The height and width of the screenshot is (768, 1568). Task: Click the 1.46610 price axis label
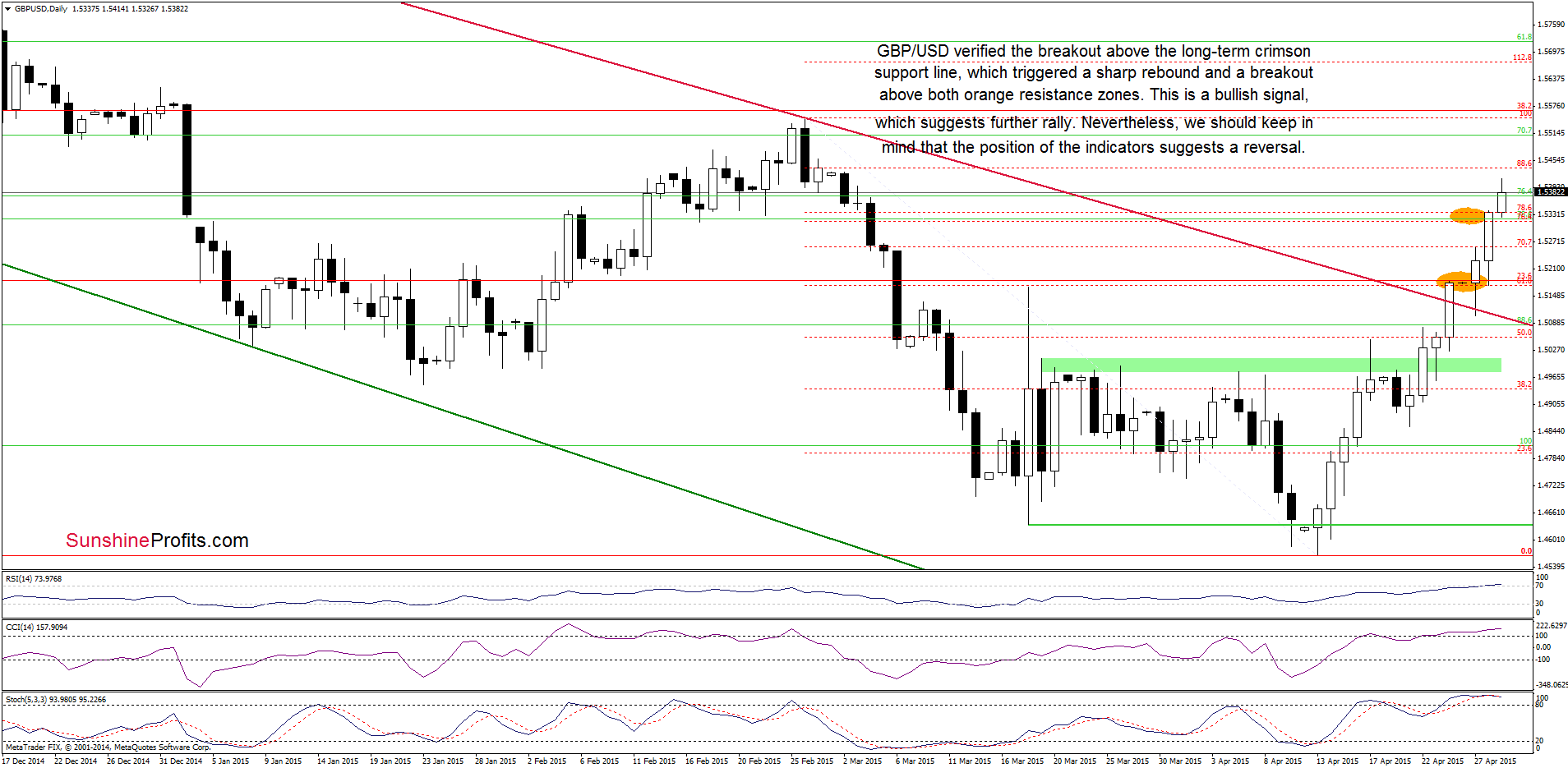pos(1551,513)
